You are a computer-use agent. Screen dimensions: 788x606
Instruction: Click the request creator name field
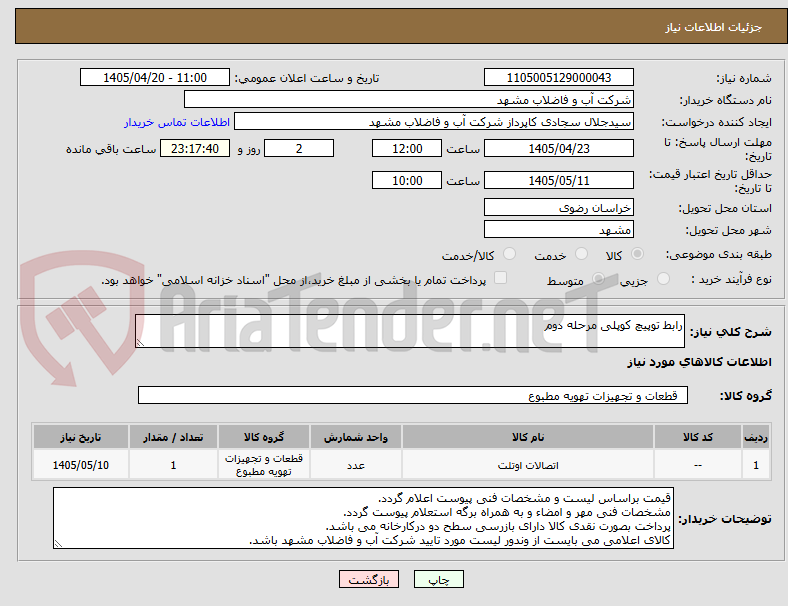click(434, 122)
